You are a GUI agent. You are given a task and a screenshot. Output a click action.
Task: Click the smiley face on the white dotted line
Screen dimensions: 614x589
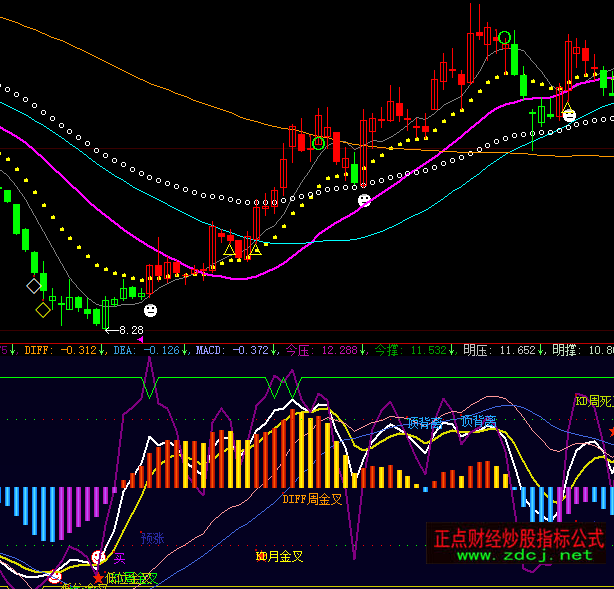tap(364, 201)
